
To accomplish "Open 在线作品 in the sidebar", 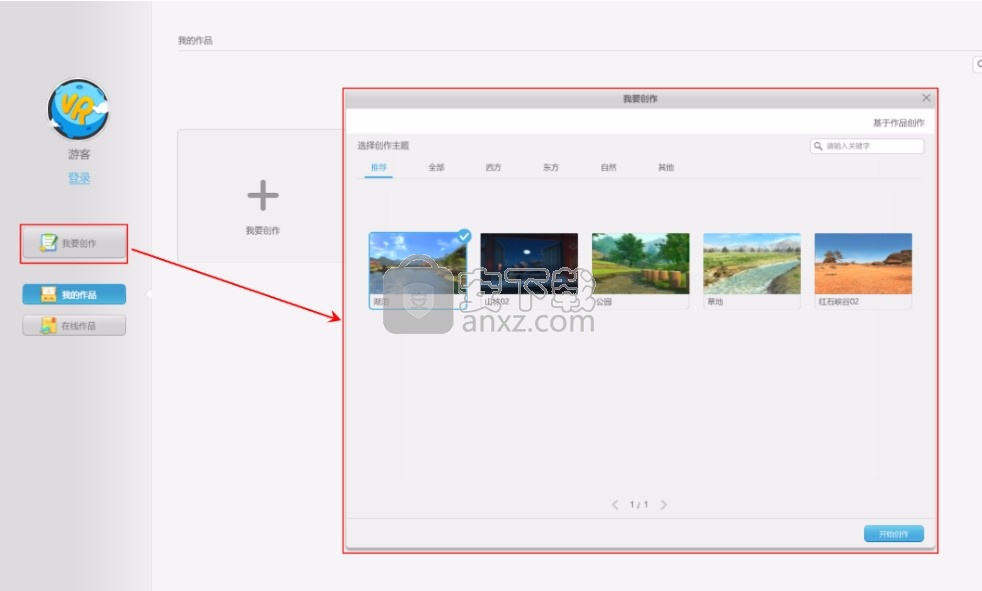I will click(74, 326).
